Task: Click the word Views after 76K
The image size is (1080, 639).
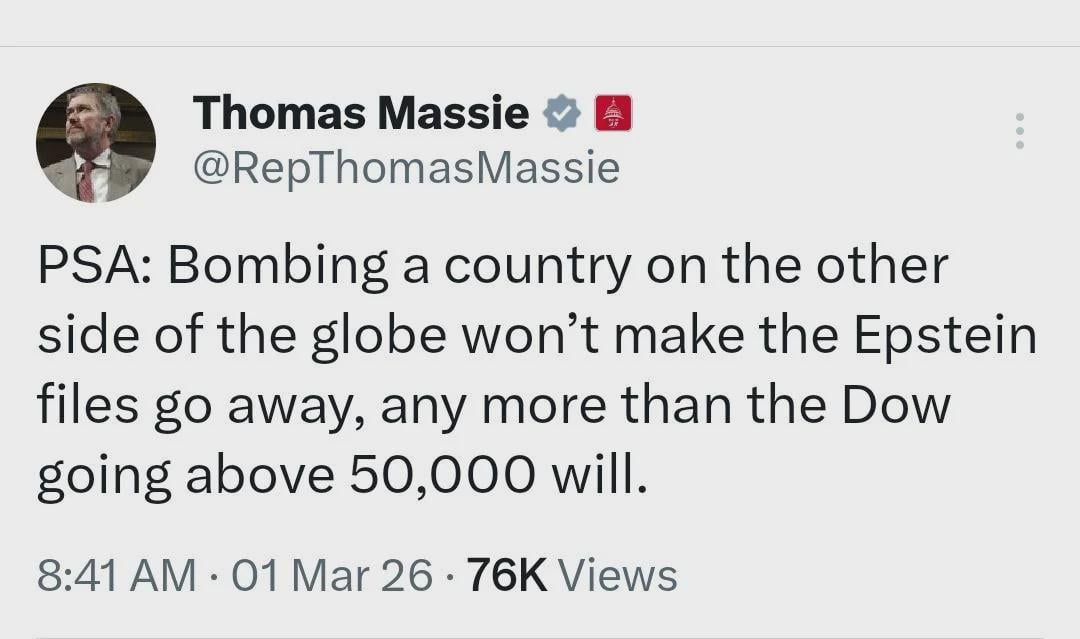Action: click(617, 575)
